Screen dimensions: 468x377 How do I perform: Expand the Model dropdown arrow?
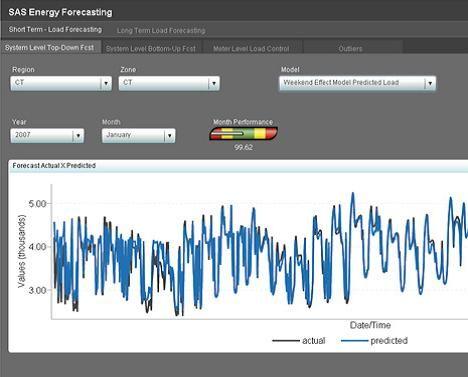[430, 83]
